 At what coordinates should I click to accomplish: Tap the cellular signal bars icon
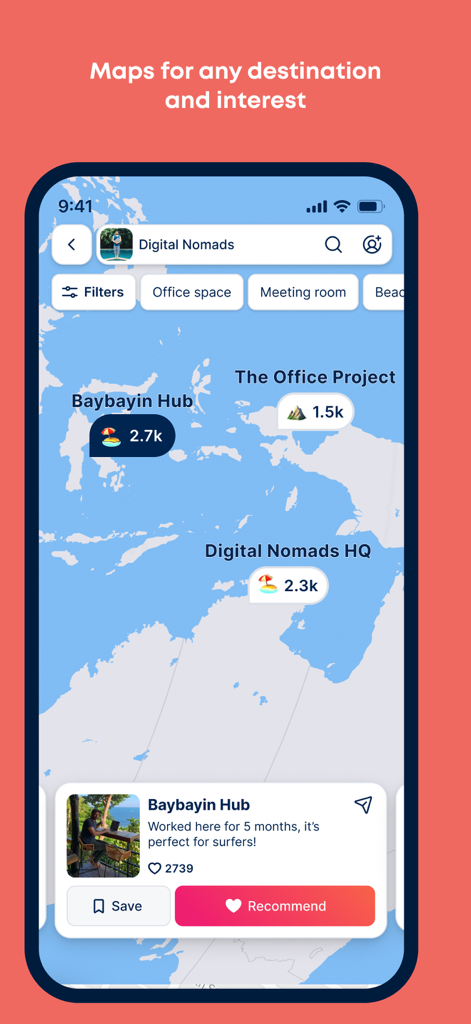point(317,206)
